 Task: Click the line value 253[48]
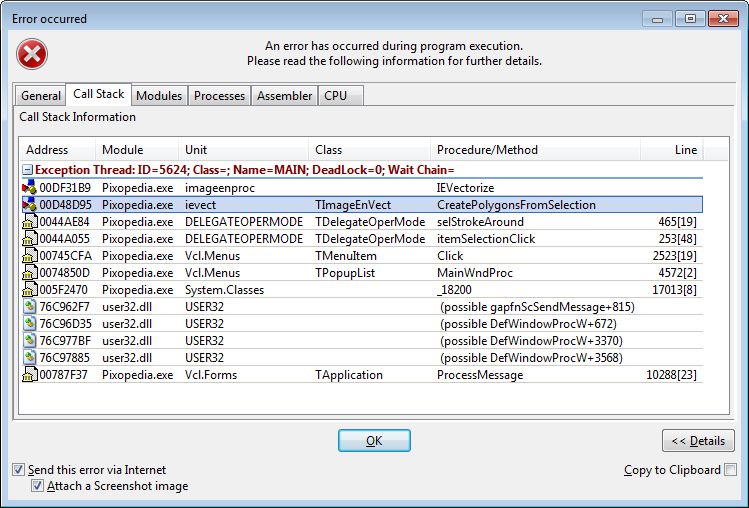677,239
